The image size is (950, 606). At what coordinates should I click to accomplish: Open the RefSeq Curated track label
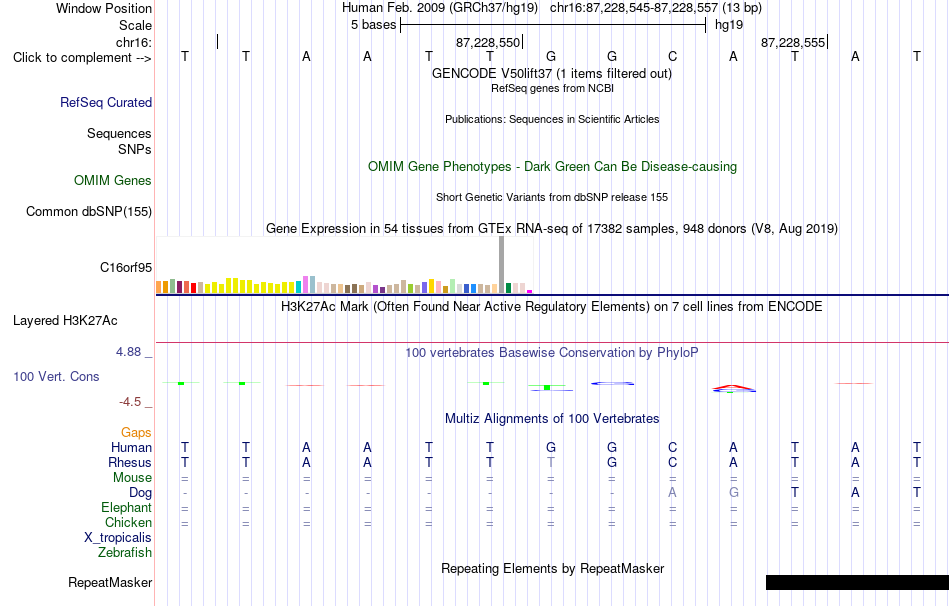pyautogui.click(x=106, y=102)
